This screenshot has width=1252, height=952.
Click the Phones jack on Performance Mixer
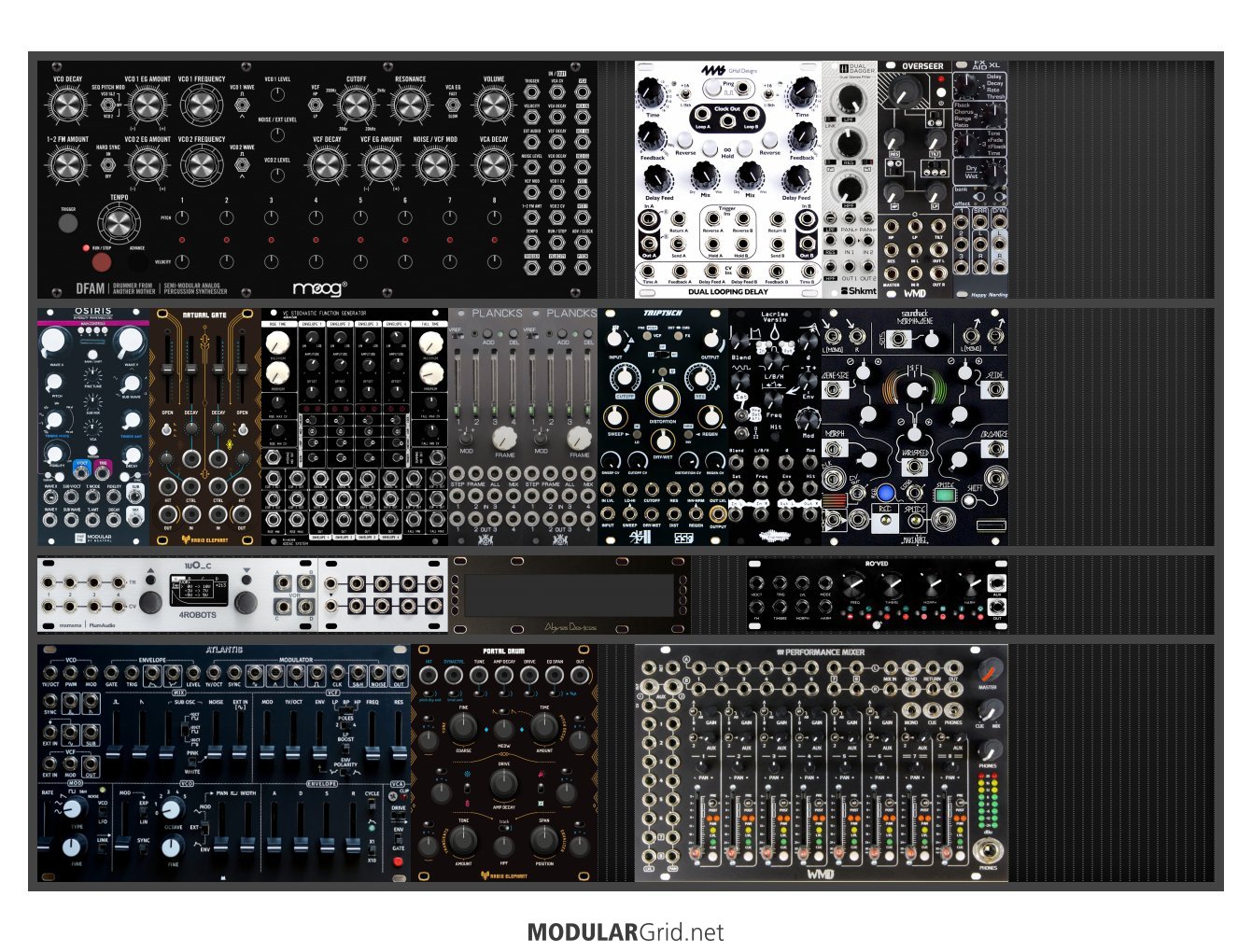pyautogui.click(x=989, y=850)
